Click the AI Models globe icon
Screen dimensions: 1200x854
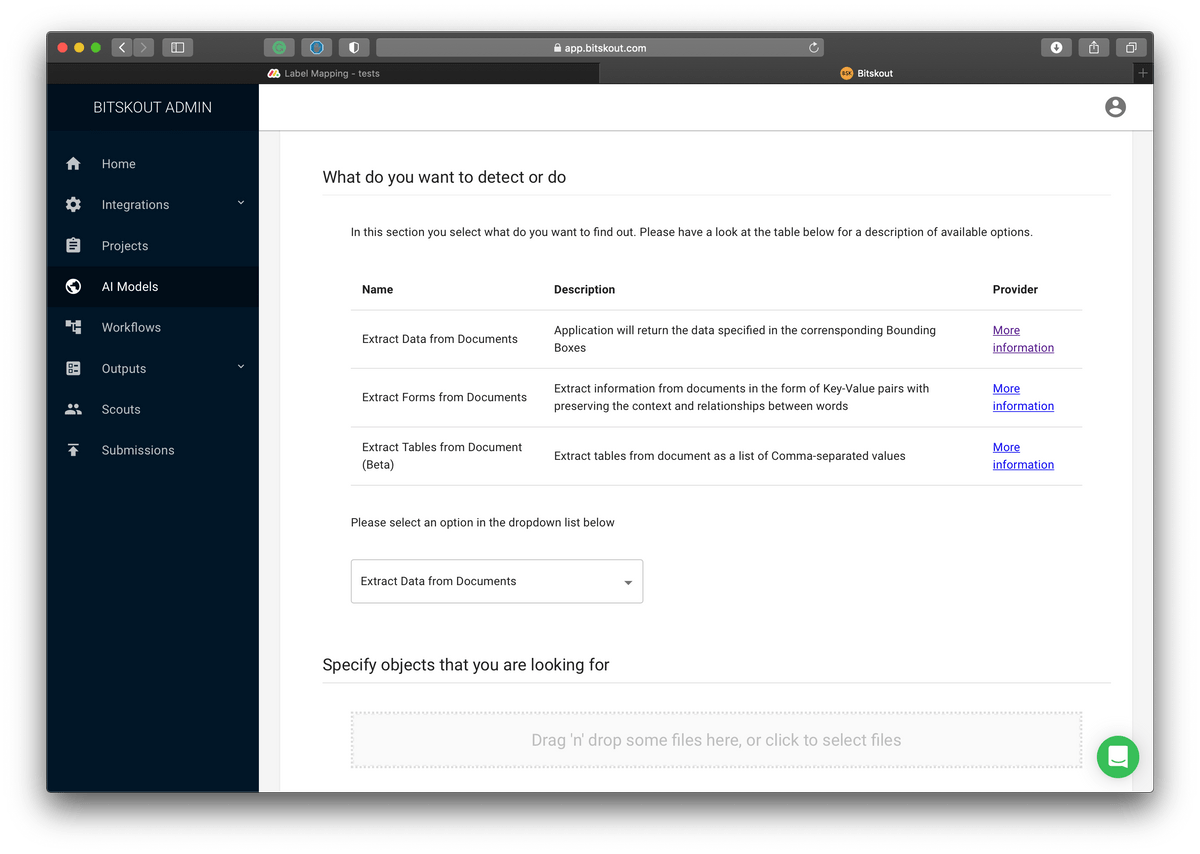pyautogui.click(x=73, y=287)
